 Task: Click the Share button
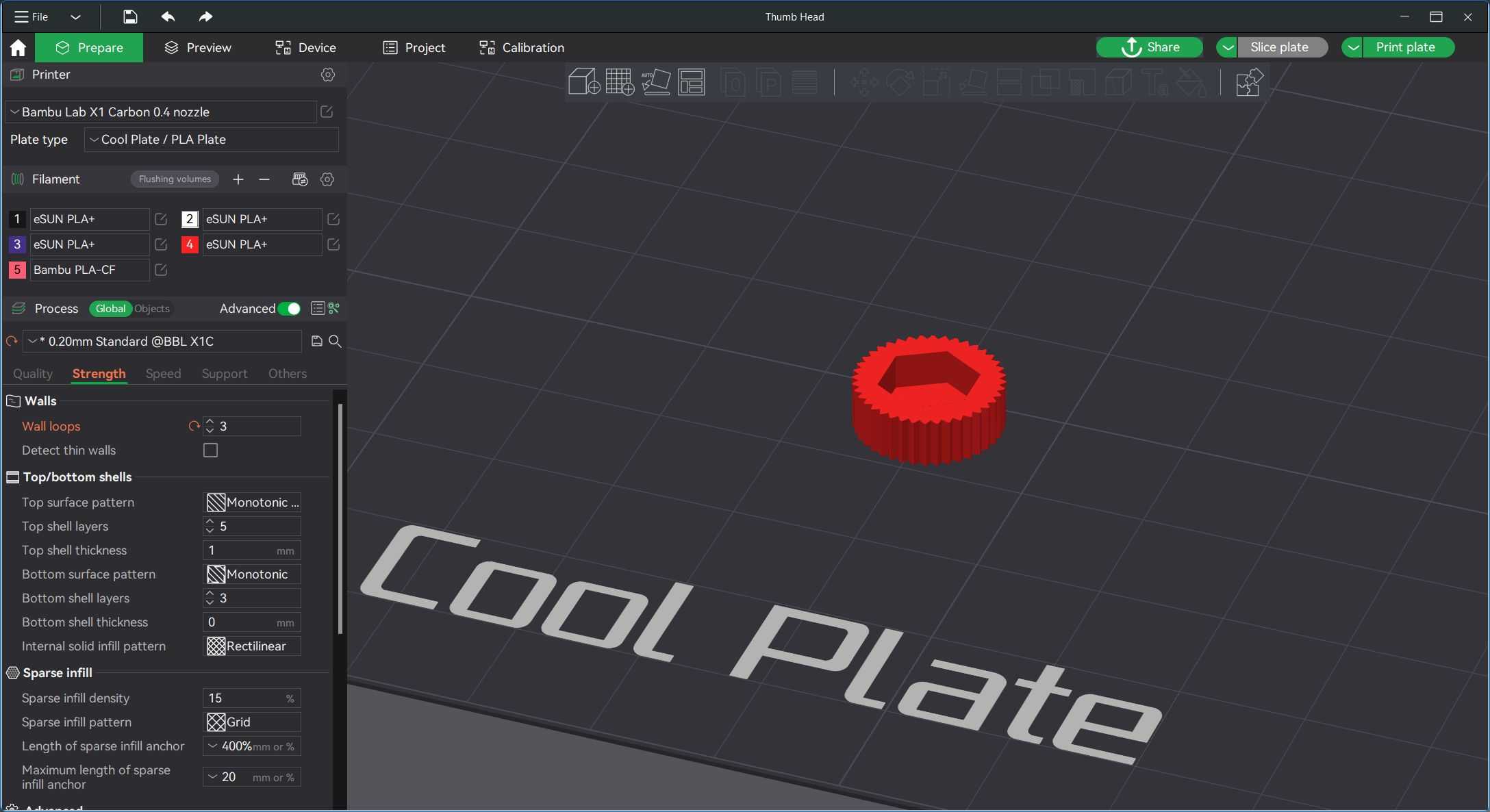(1150, 47)
